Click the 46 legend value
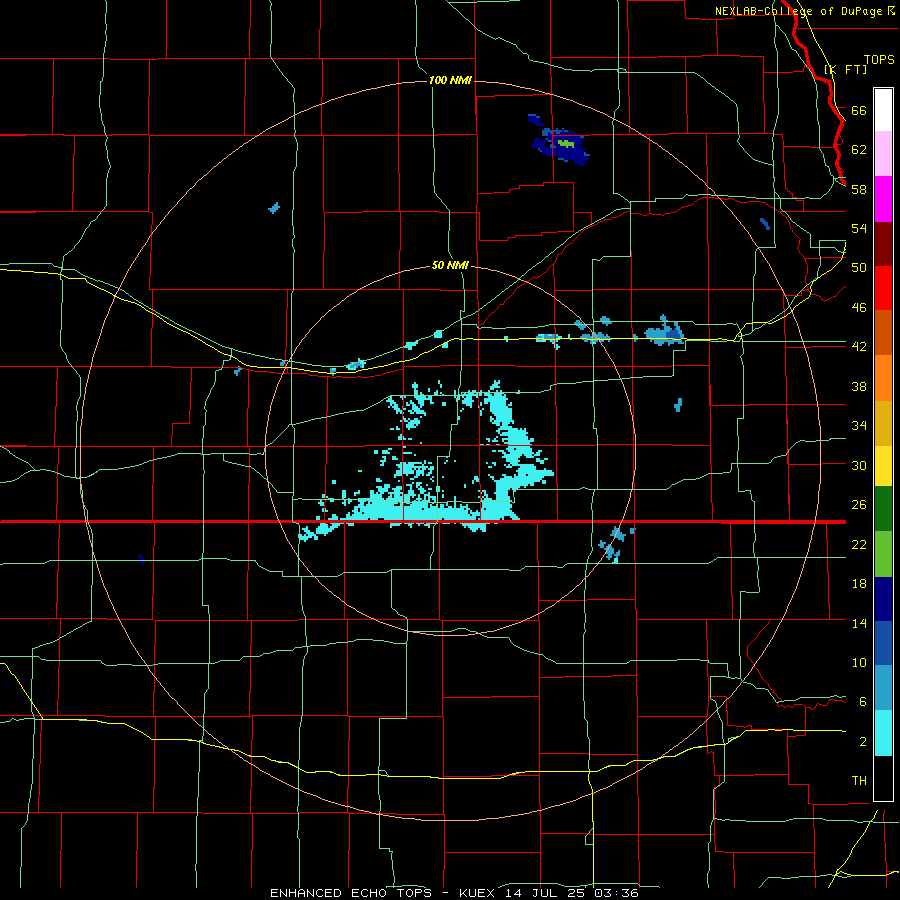This screenshot has height=900, width=900. pos(859,307)
